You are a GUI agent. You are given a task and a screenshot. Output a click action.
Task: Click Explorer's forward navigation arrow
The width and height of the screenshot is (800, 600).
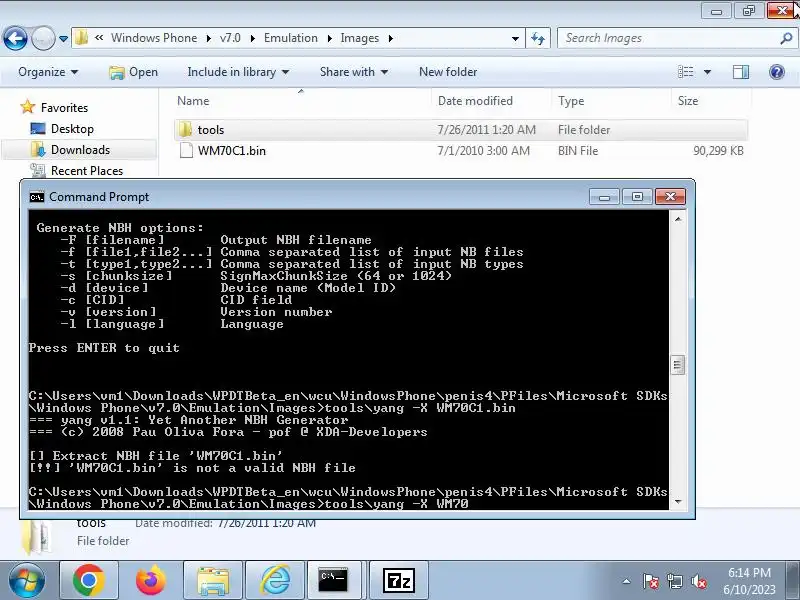[x=43, y=38]
